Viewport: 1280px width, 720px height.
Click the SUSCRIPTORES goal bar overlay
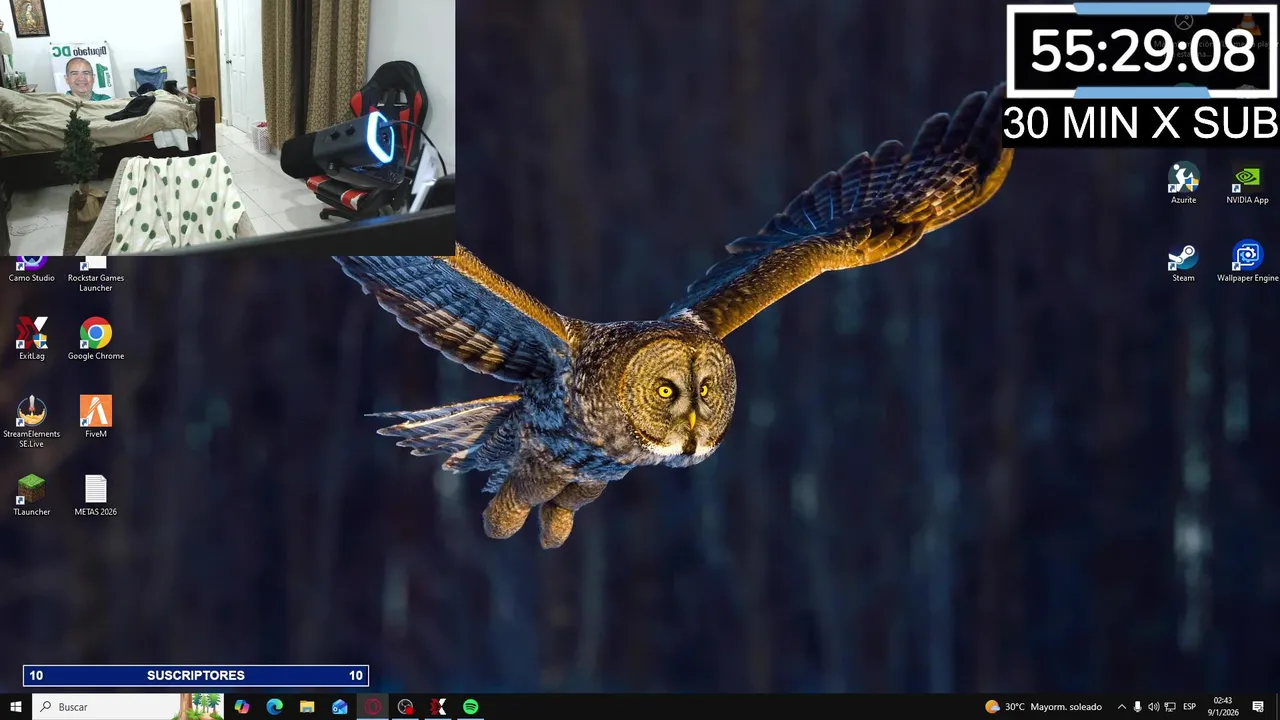tap(196, 676)
